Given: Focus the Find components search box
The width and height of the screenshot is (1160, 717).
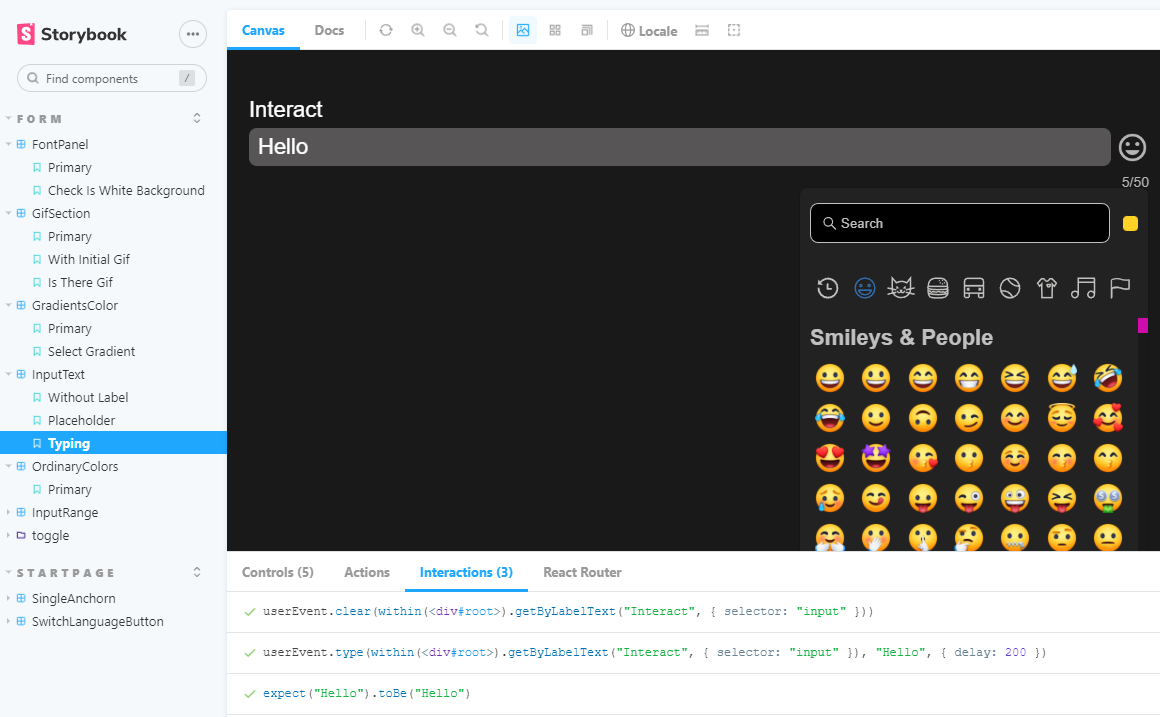Looking at the screenshot, I should [112, 78].
